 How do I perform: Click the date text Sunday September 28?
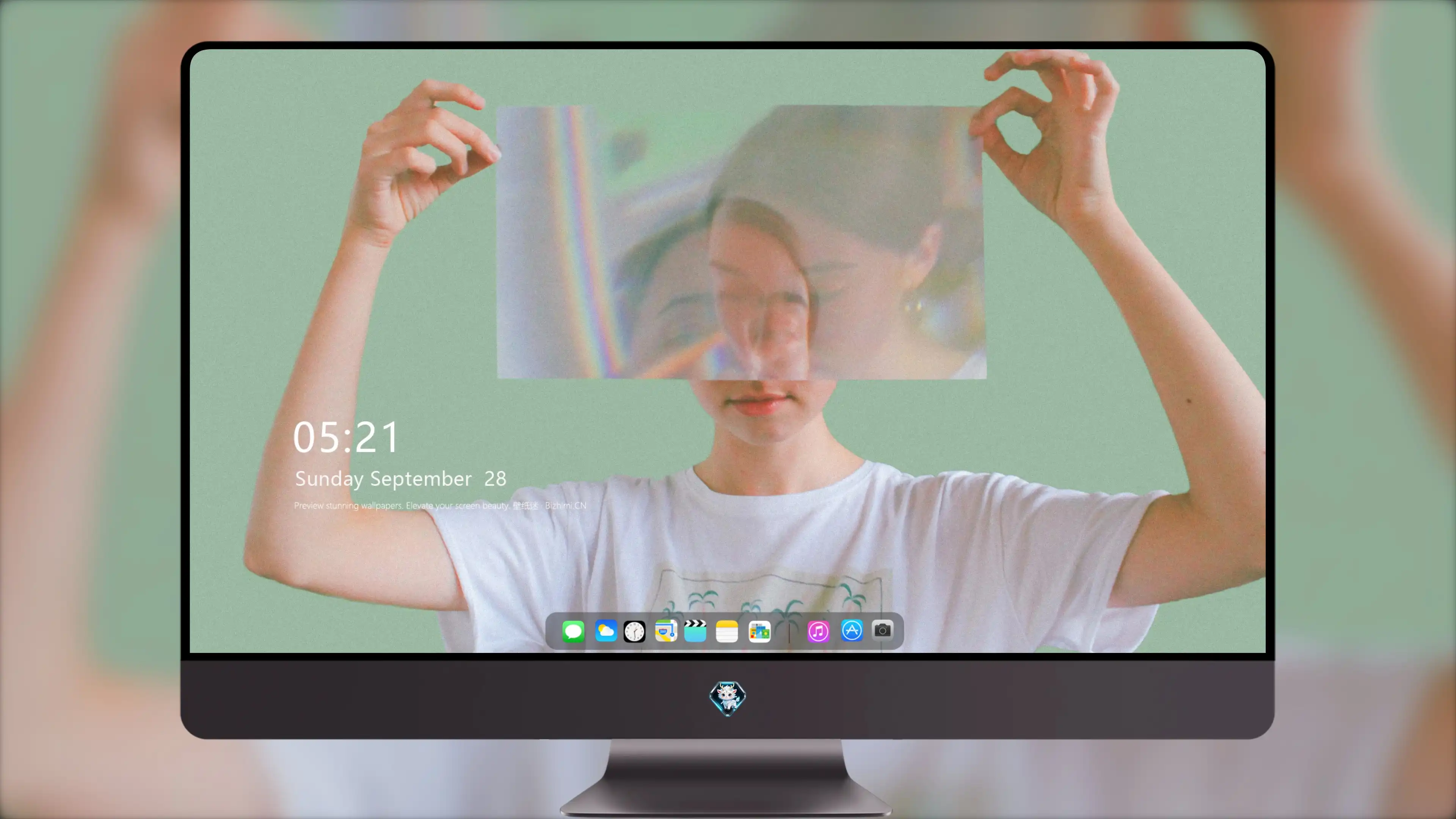point(401,479)
